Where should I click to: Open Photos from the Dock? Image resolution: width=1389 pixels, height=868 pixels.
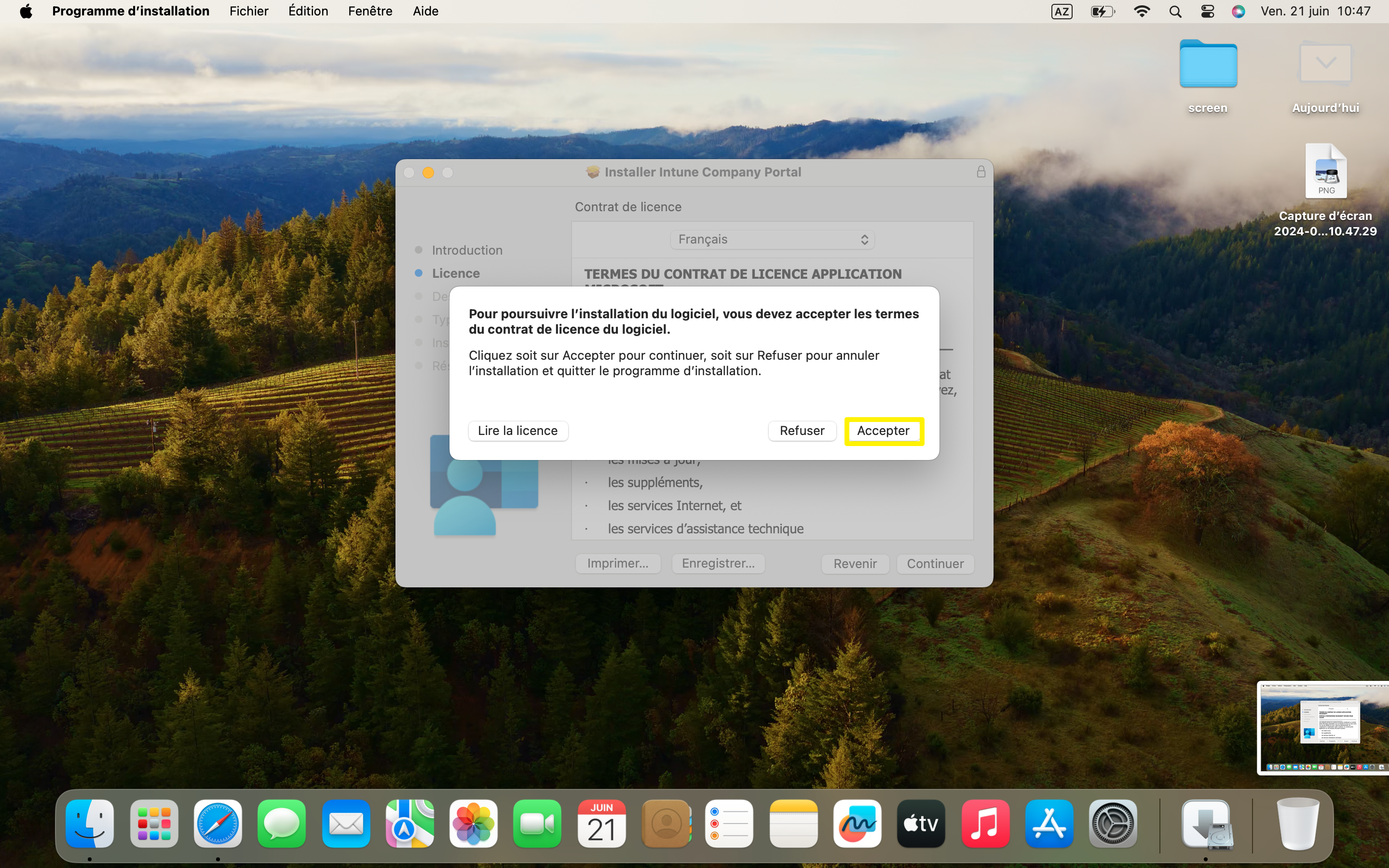coord(474,824)
